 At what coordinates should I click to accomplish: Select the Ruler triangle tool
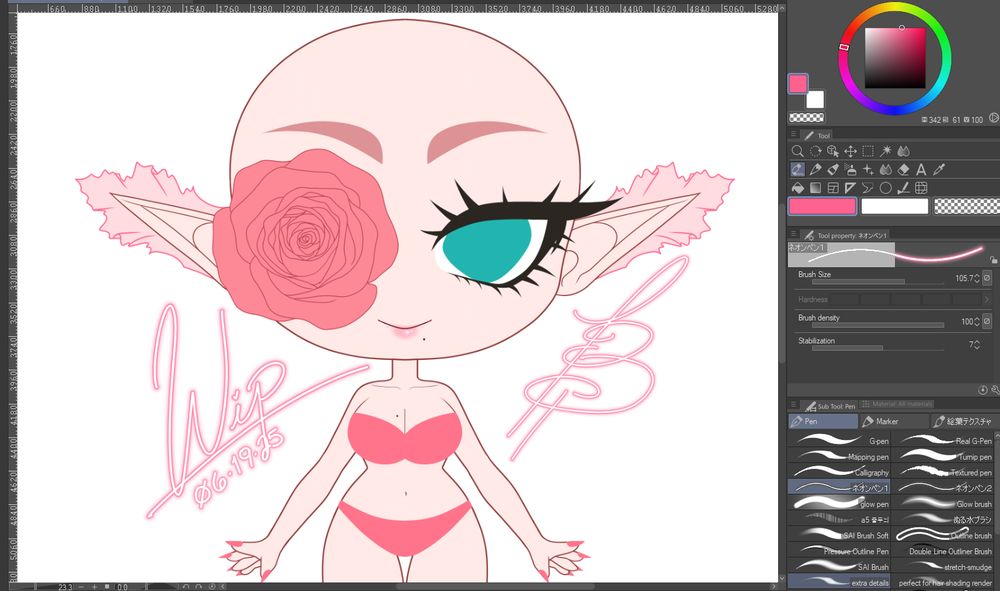click(850, 188)
